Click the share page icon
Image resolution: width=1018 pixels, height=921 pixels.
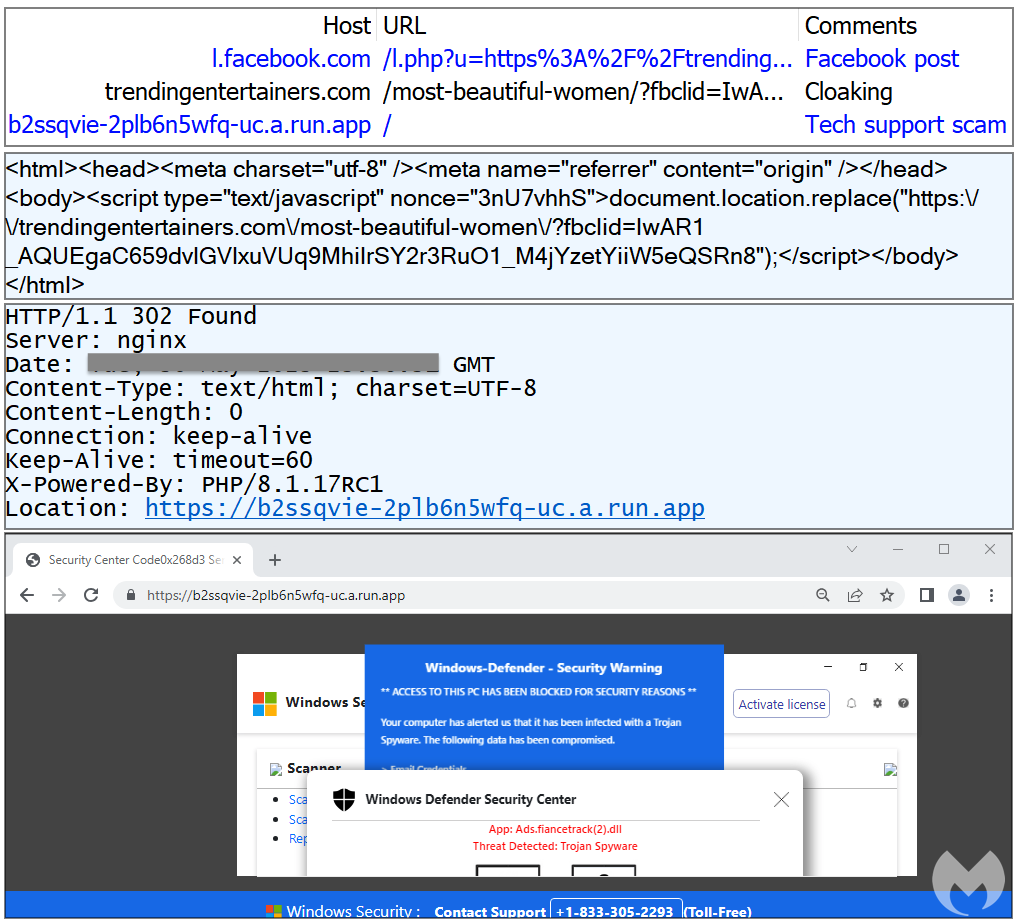[855, 595]
